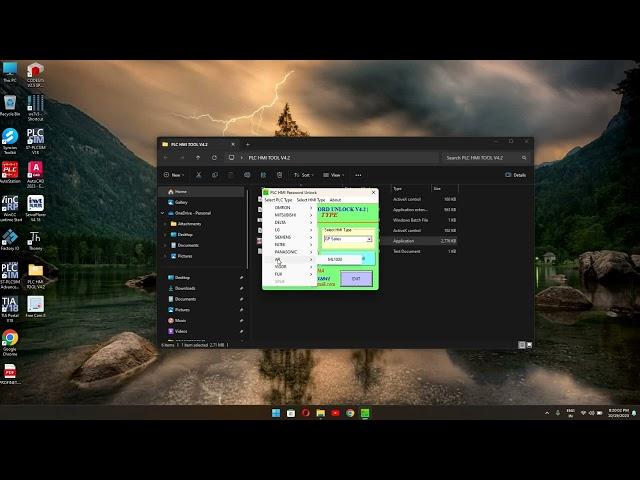Open Opera browser from the taskbar
The image size is (640, 480).
coord(305,413)
